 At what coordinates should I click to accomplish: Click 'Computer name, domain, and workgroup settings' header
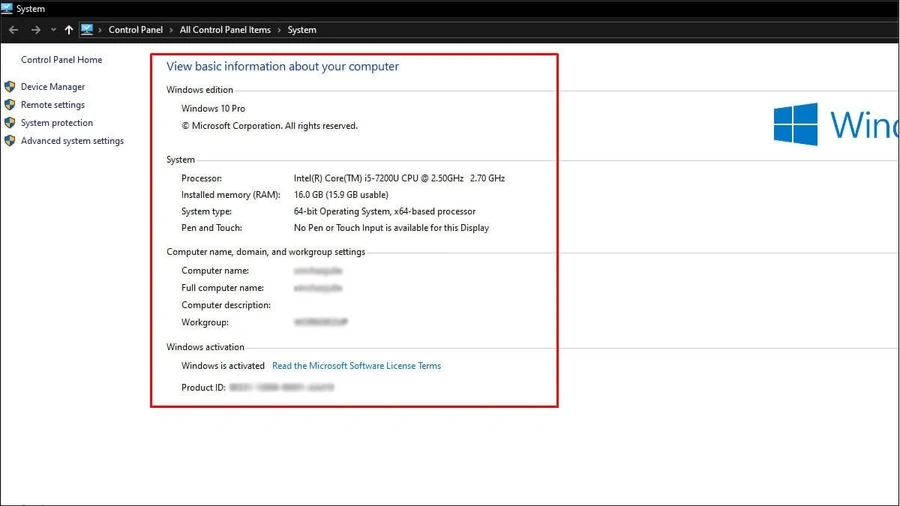266,252
